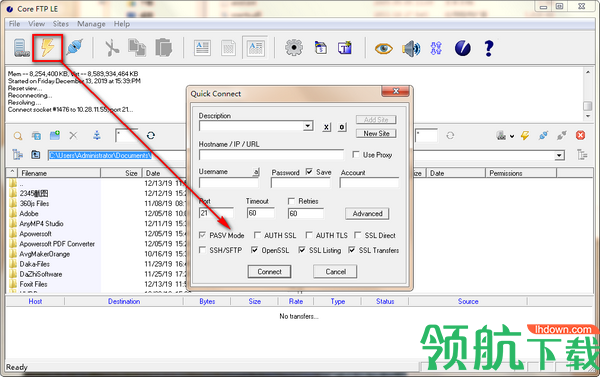600x377 pixels.
Task: Close the Quick Connect dialog
Action: coord(395,91)
